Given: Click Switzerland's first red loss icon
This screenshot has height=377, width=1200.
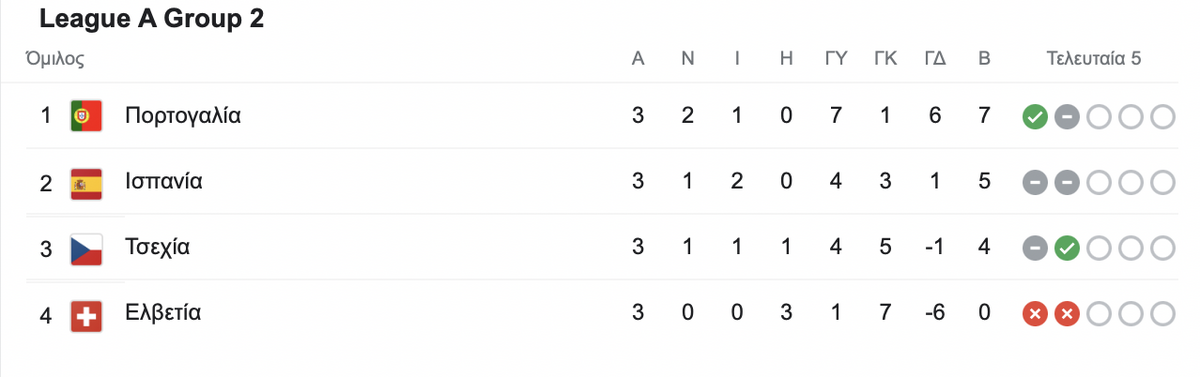Looking at the screenshot, I should click(1034, 315).
